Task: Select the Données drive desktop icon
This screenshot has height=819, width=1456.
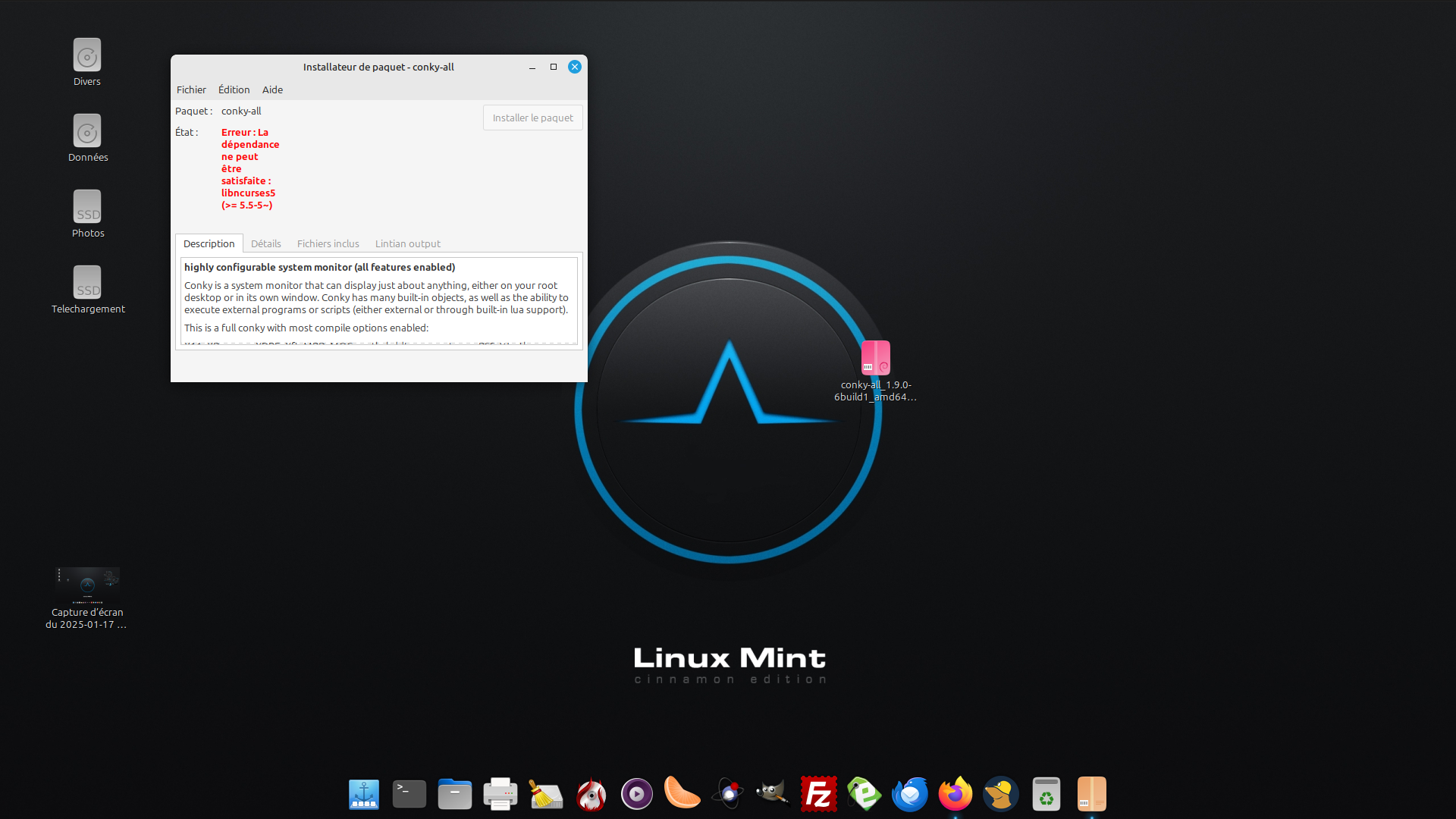Action: [x=88, y=138]
